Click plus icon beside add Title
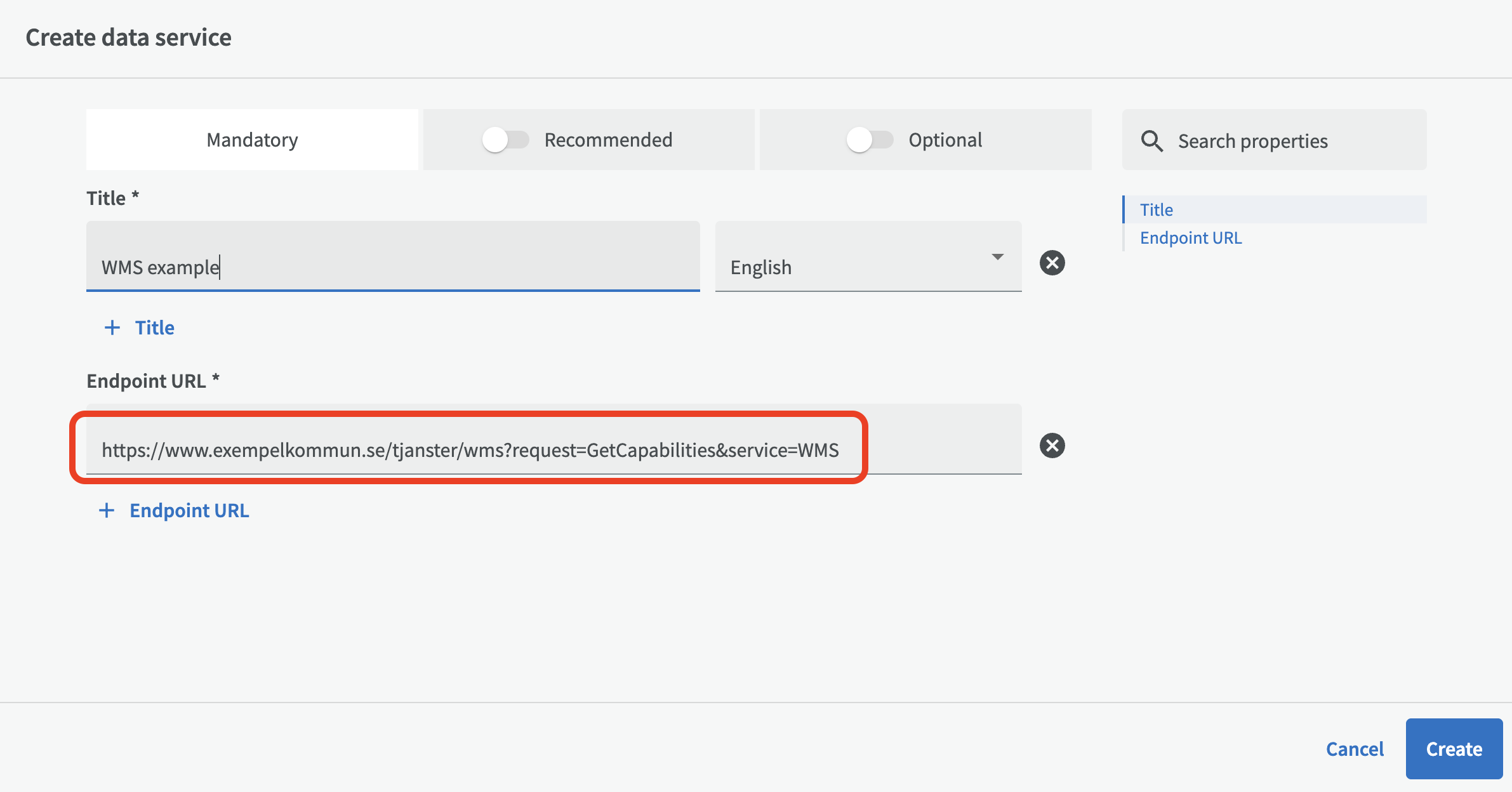The width and height of the screenshot is (1512, 792). click(112, 327)
